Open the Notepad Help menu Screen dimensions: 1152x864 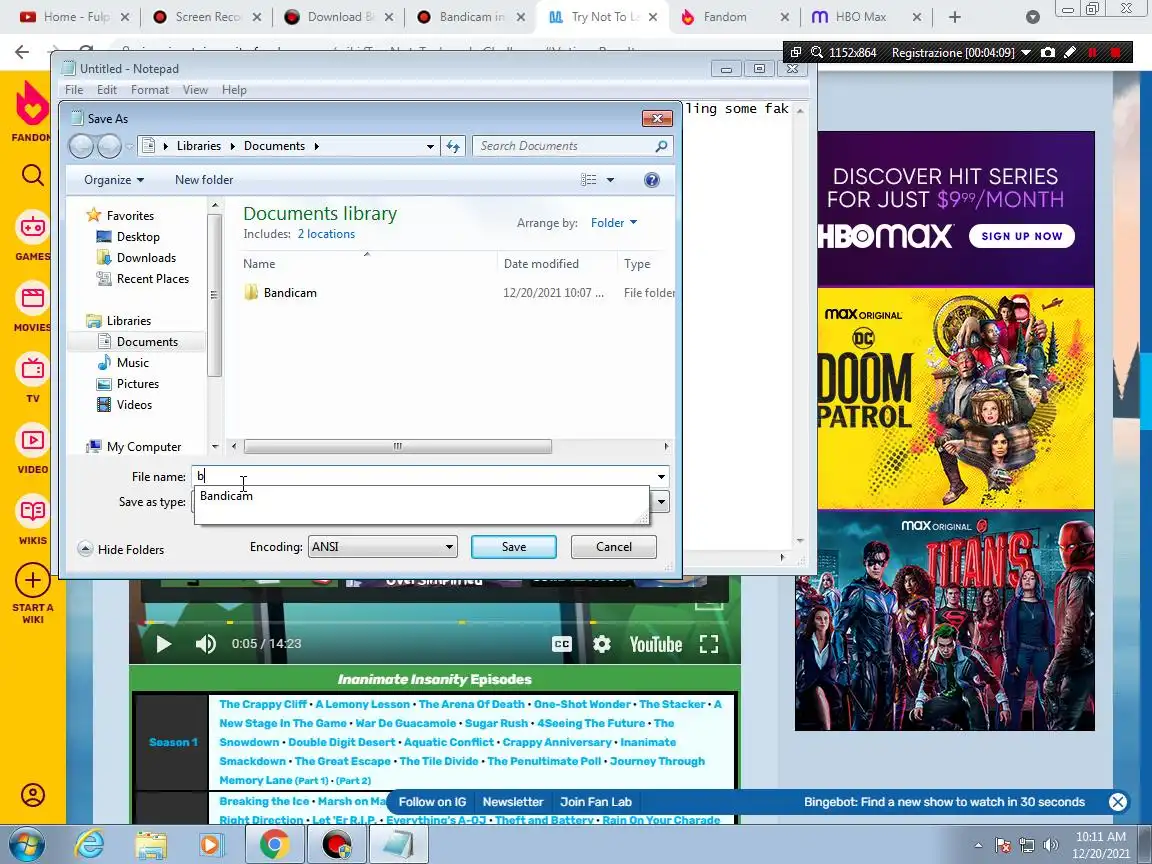pyautogui.click(x=234, y=90)
